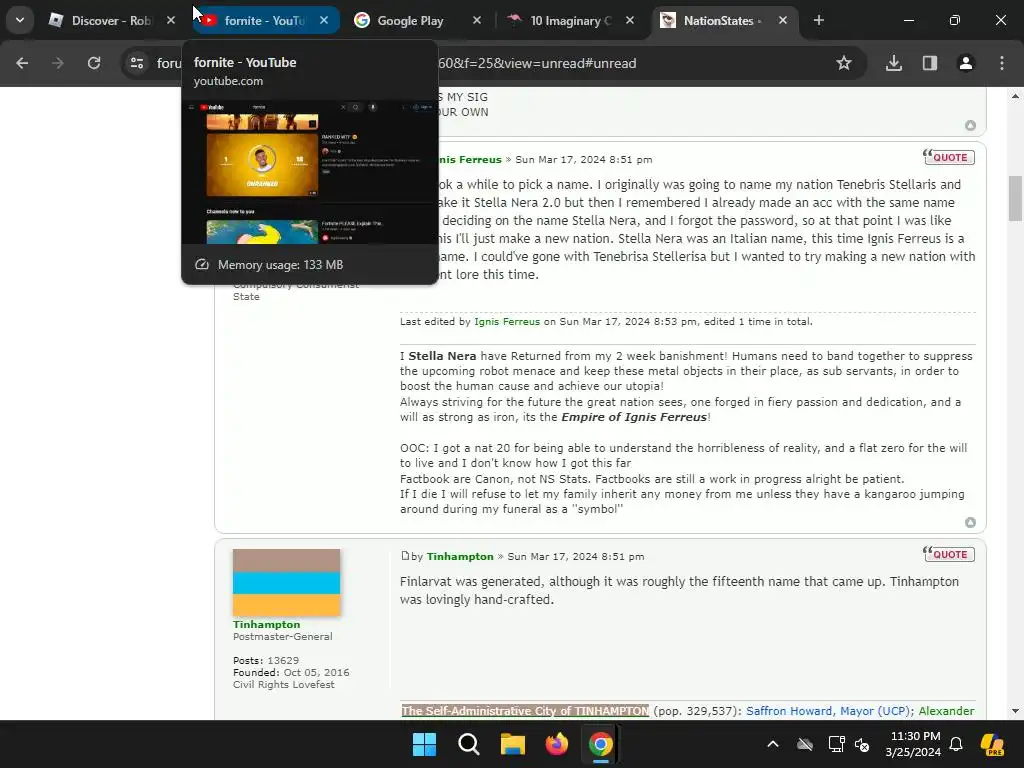Open Windows Start menu
Screen dimensions: 1024x768
424,744
